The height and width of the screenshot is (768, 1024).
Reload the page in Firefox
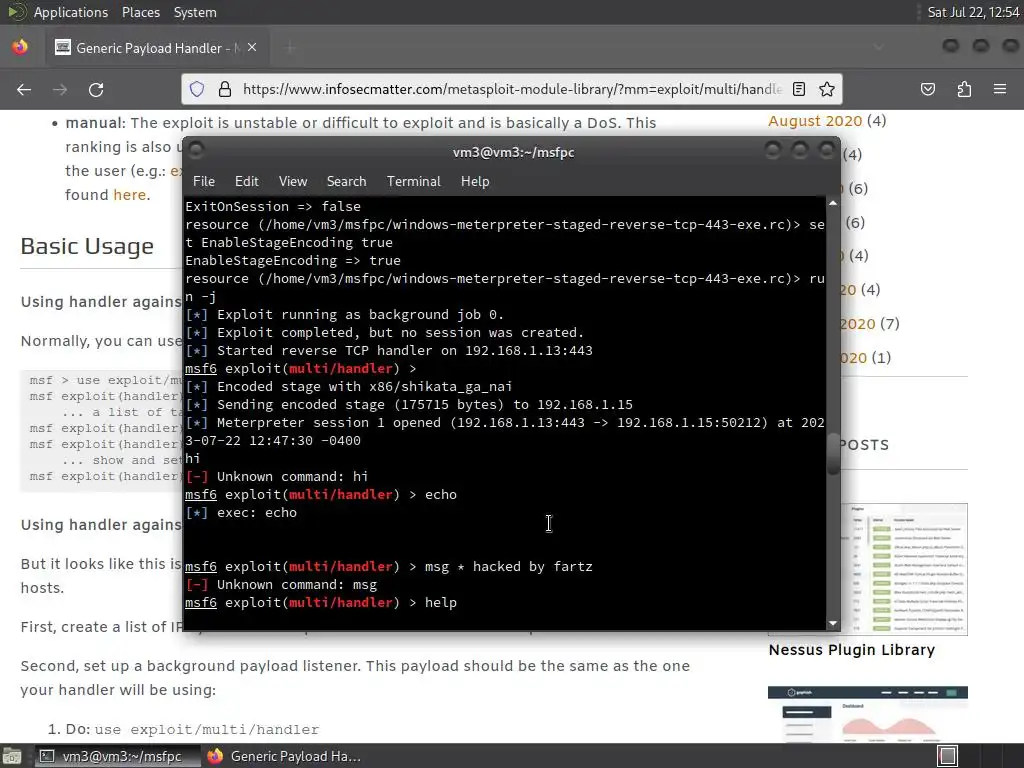96,89
